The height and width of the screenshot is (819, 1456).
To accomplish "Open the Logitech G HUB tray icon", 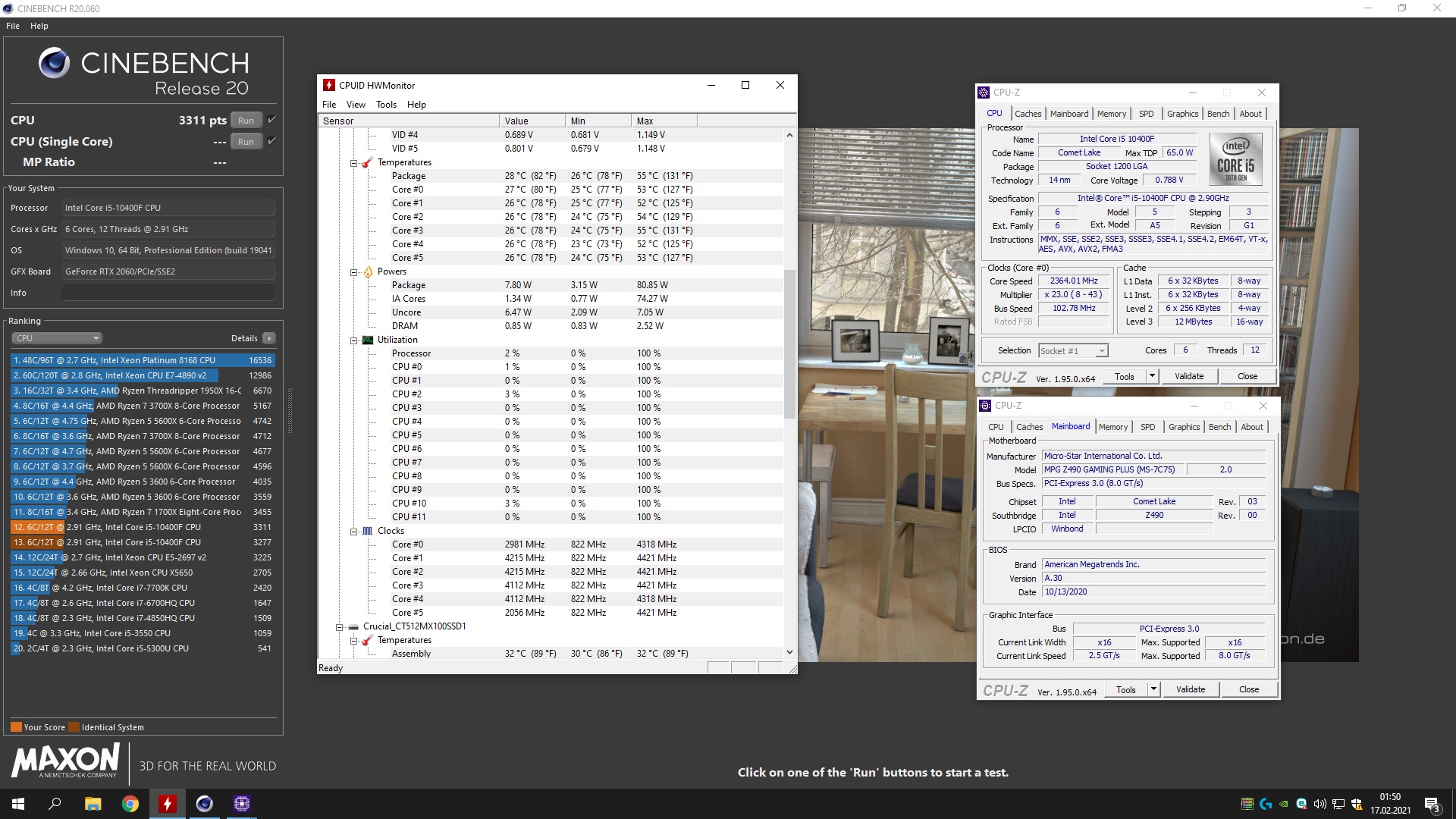I will (x=1265, y=804).
